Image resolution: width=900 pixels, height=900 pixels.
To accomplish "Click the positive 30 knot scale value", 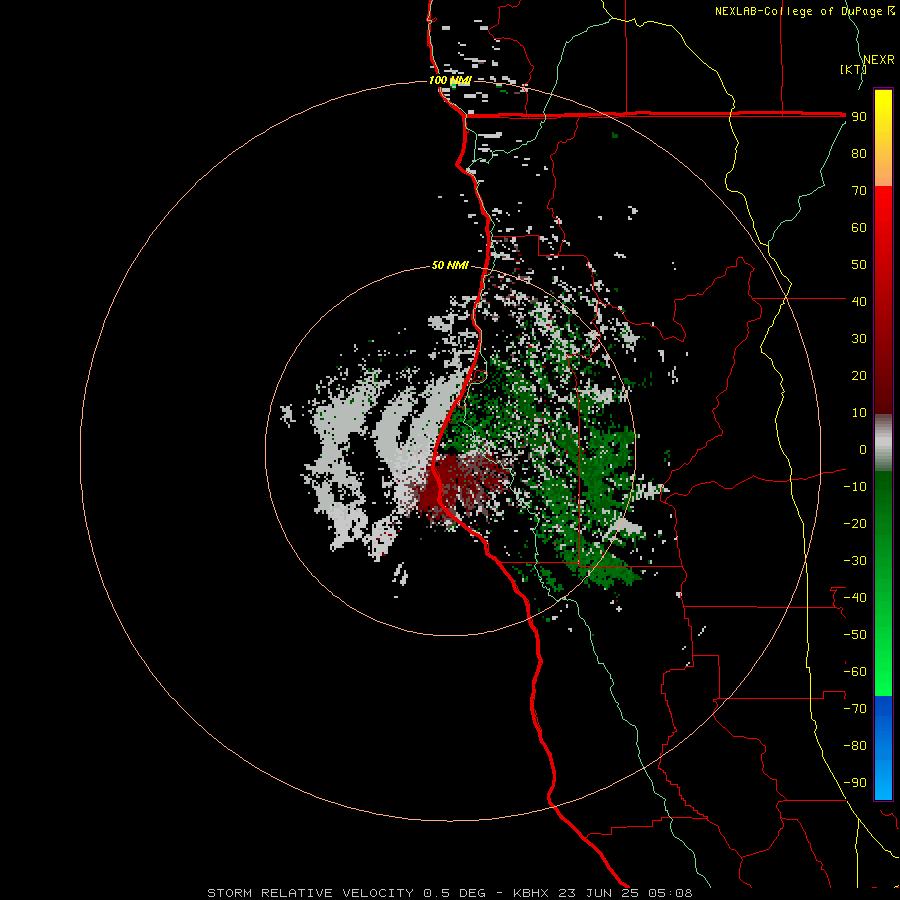I will pyautogui.click(x=859, y=339).
